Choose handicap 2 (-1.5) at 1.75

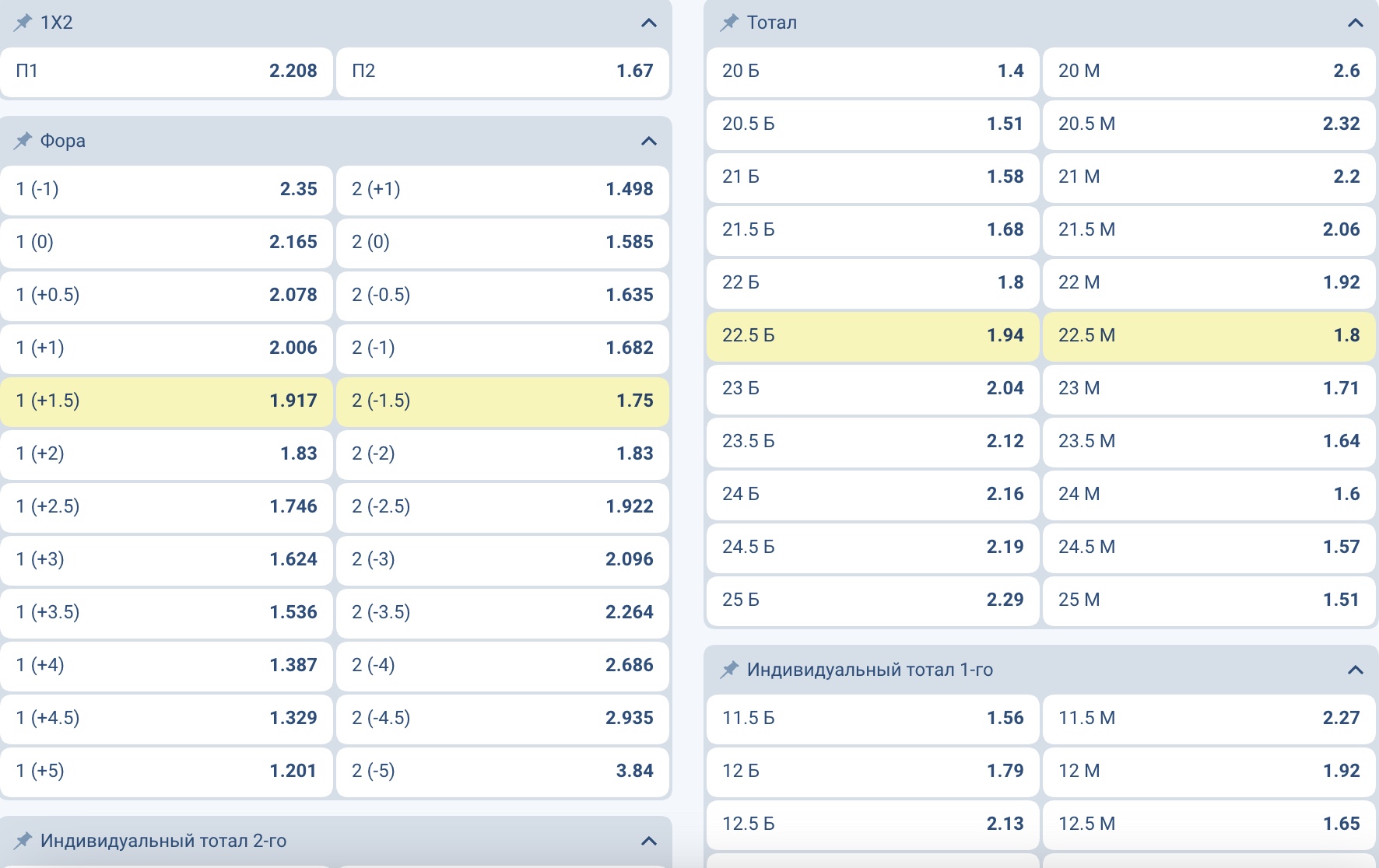(503, 401)
